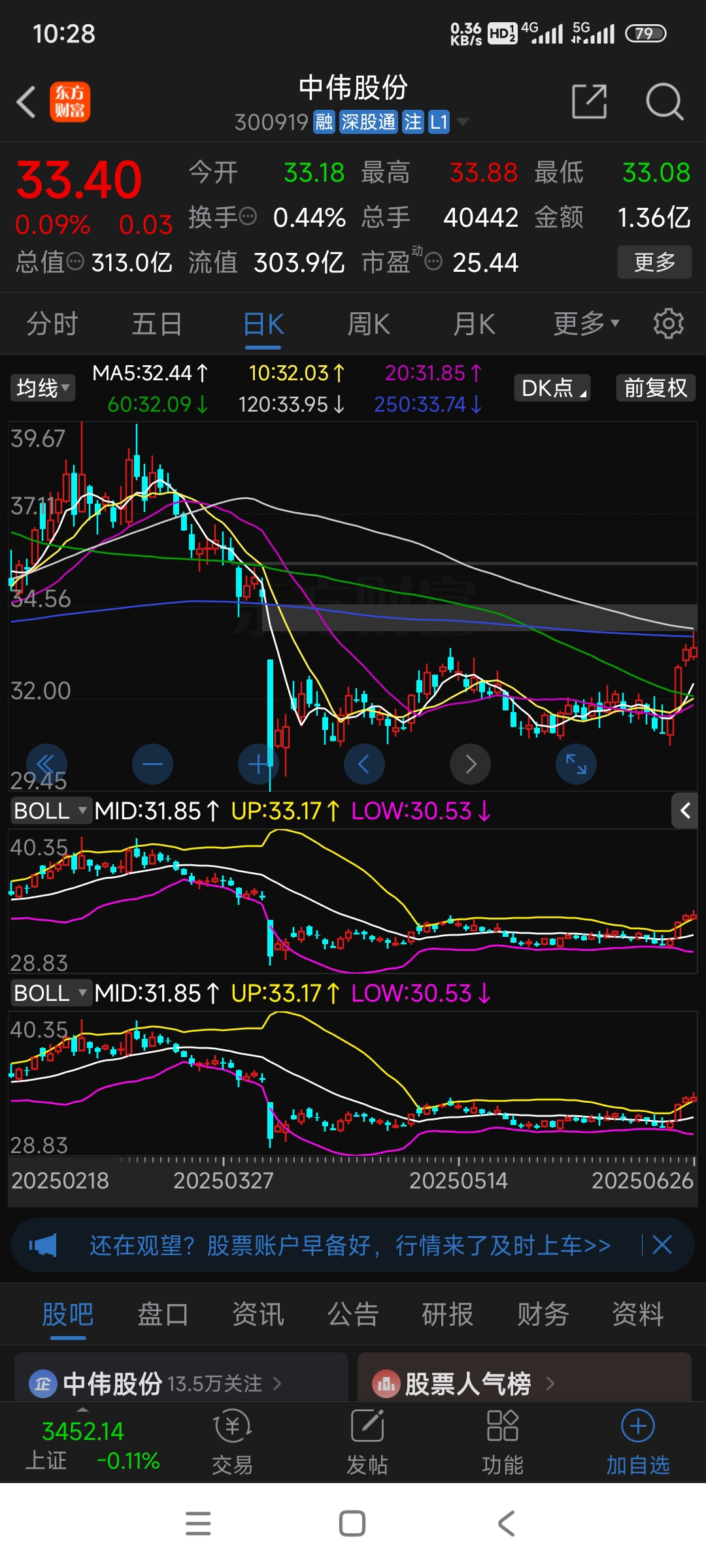Viewport: 706px width, 1568px height.
Task: Tap the info icon beside 市盈
Action: tap(433, 262)
